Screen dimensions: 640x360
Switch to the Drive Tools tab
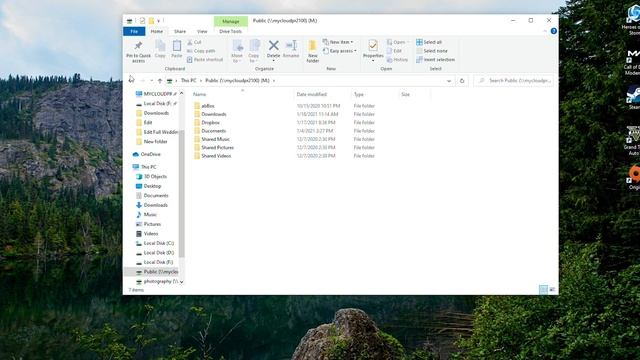coord(231,31)
